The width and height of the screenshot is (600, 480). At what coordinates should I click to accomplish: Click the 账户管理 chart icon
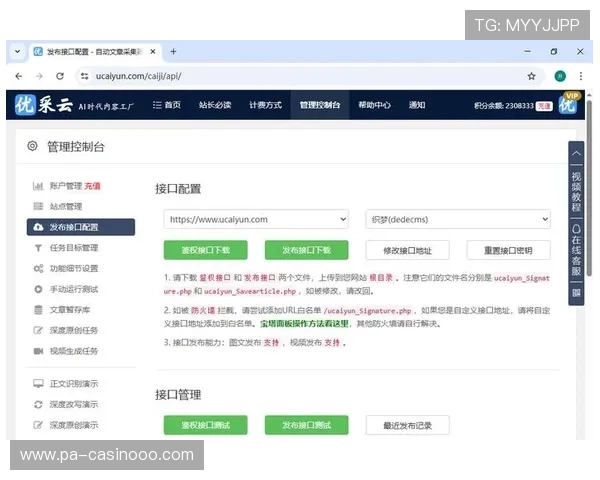[38, 186]
